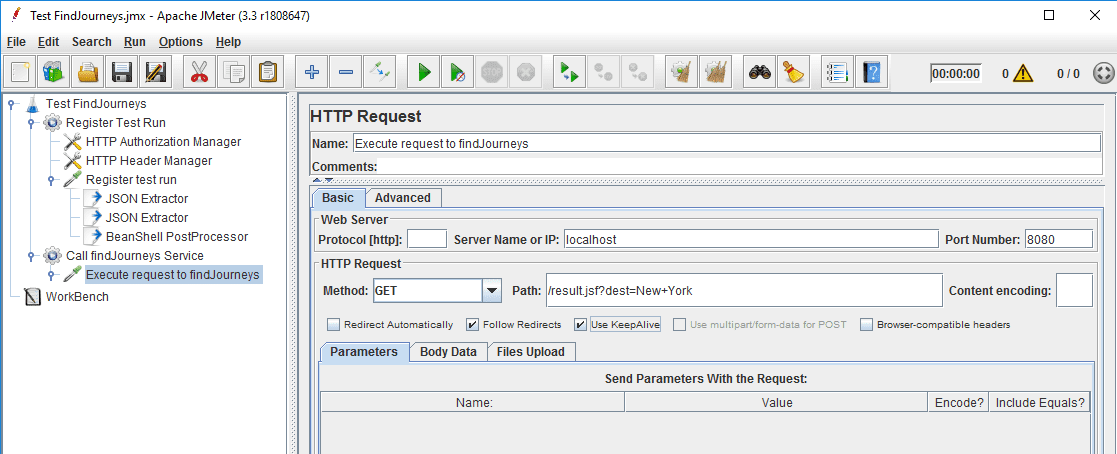Click the Toggle enable/disable icon
Screen dimensions: 1117x454
click(379, 72)
